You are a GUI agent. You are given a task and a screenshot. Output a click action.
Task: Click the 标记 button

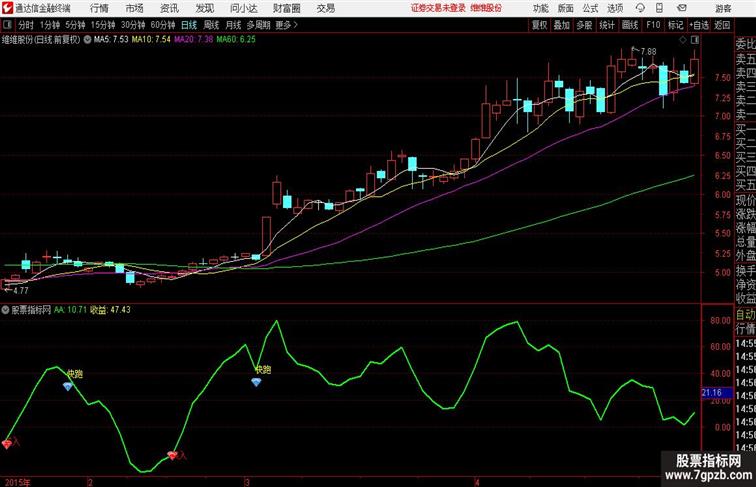pos(675,25)
